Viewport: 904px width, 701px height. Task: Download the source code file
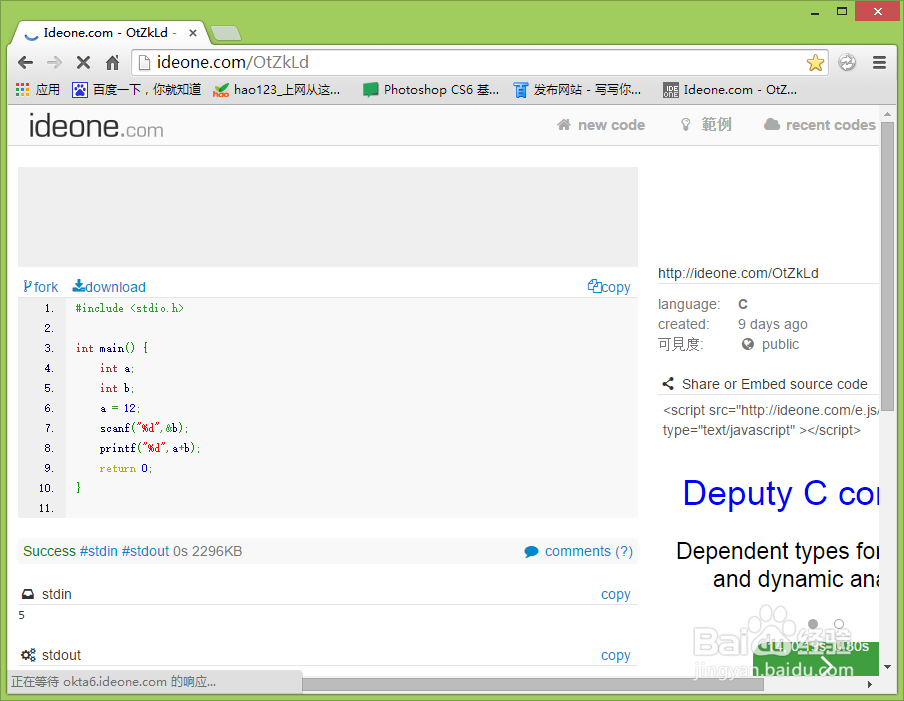click(x=109, y=287)
